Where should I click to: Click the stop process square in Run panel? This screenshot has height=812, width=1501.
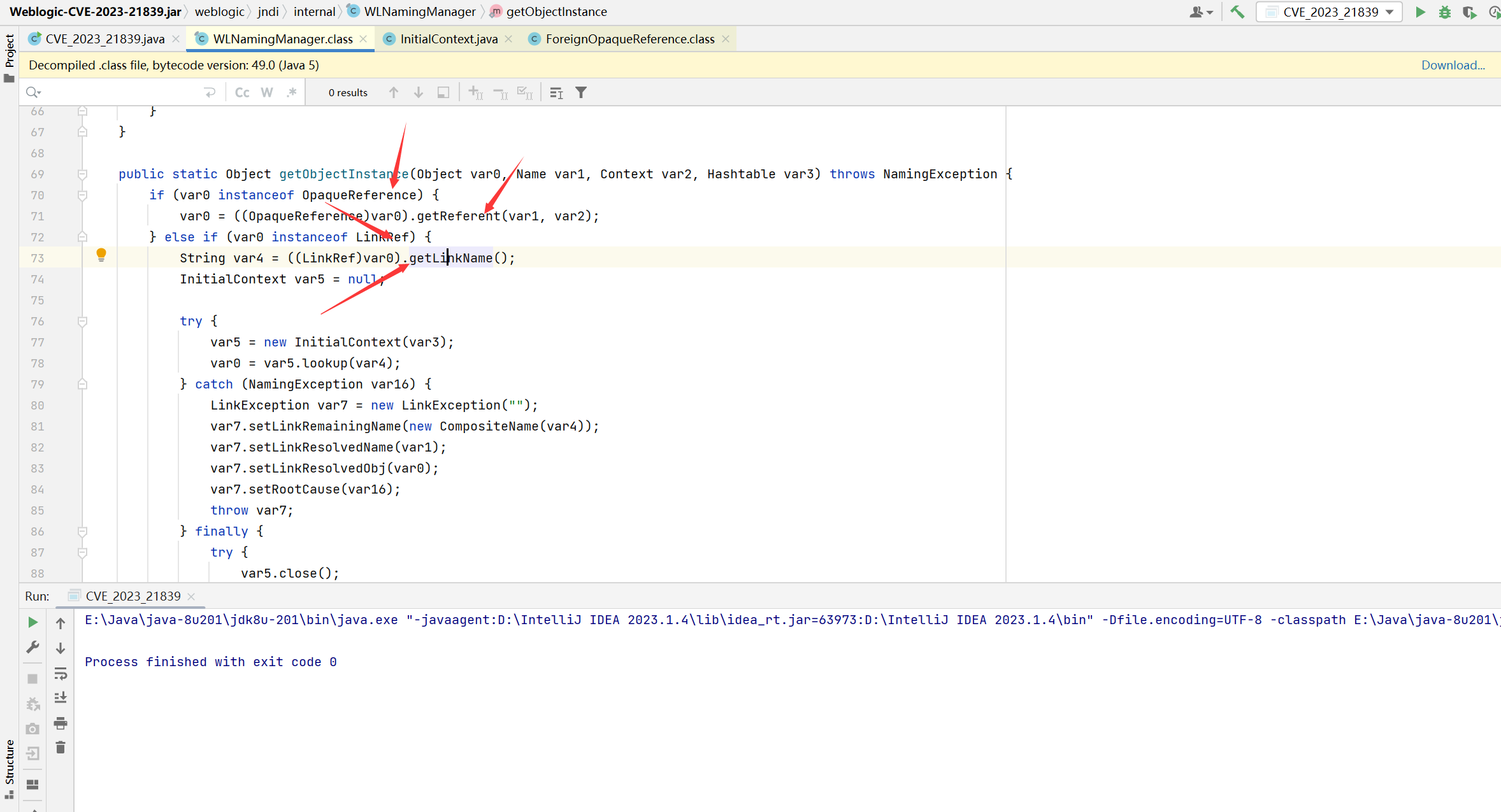click(x=33, y=679)
